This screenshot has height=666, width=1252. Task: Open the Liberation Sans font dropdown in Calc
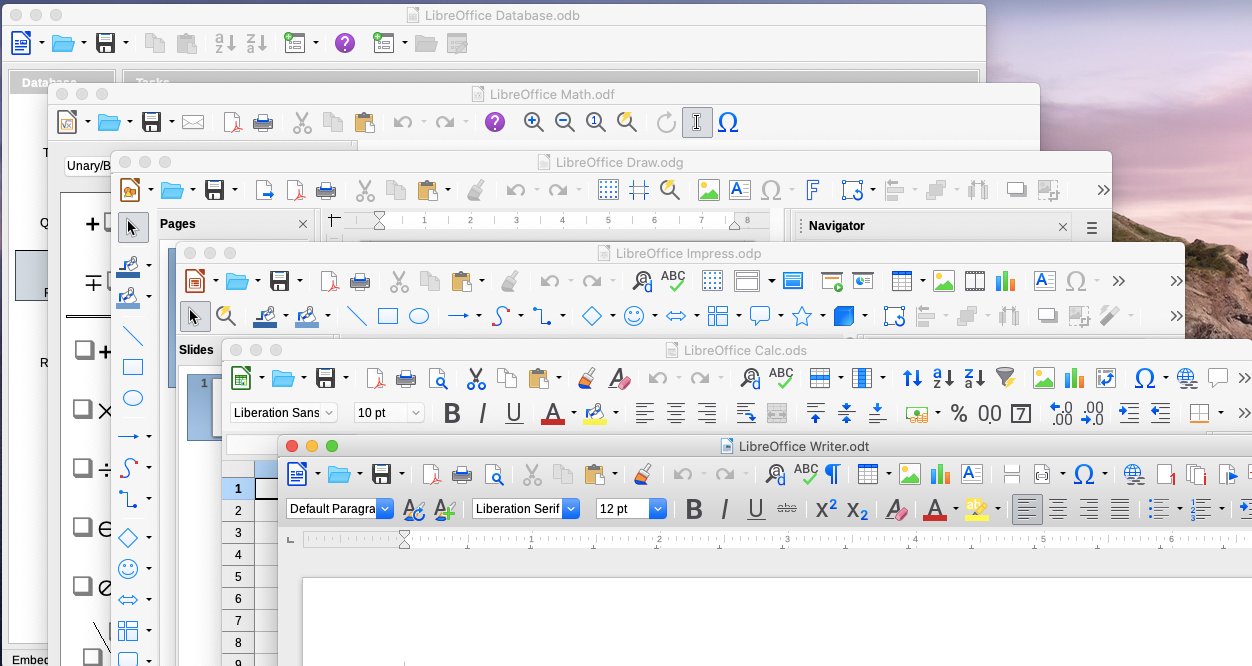pyautogui.click(x=283, y=412)
